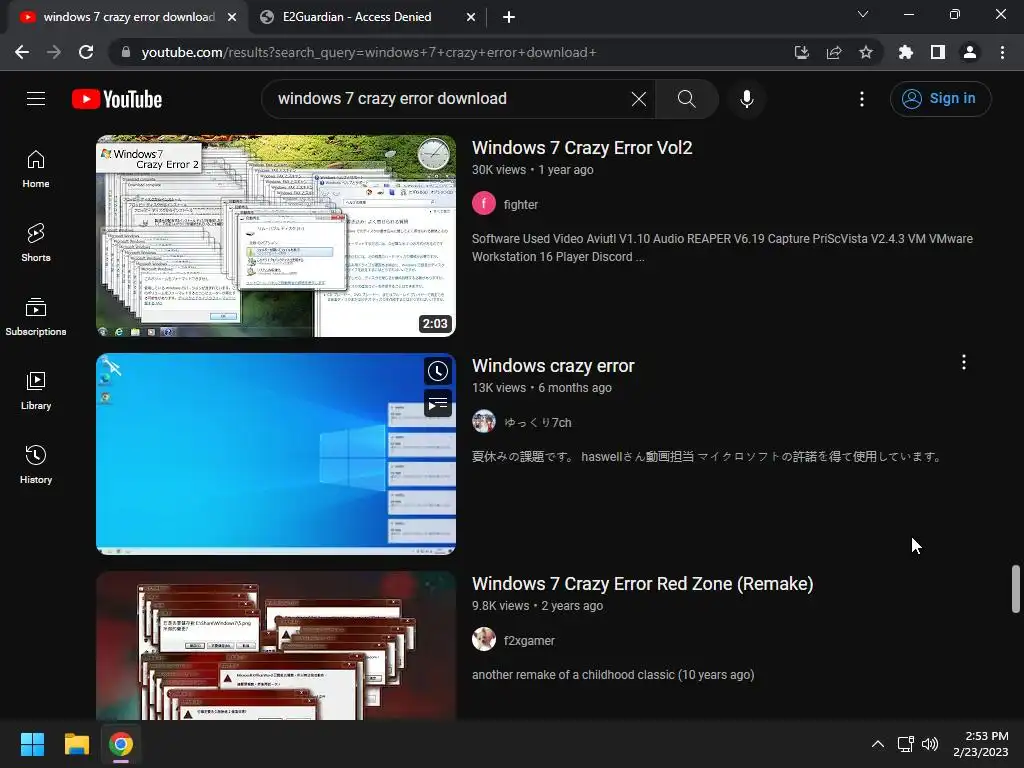This screenshot has width=1024, height=768.
Task: Select the windows 7 crazy error download tab
Action: click(129, 17)
